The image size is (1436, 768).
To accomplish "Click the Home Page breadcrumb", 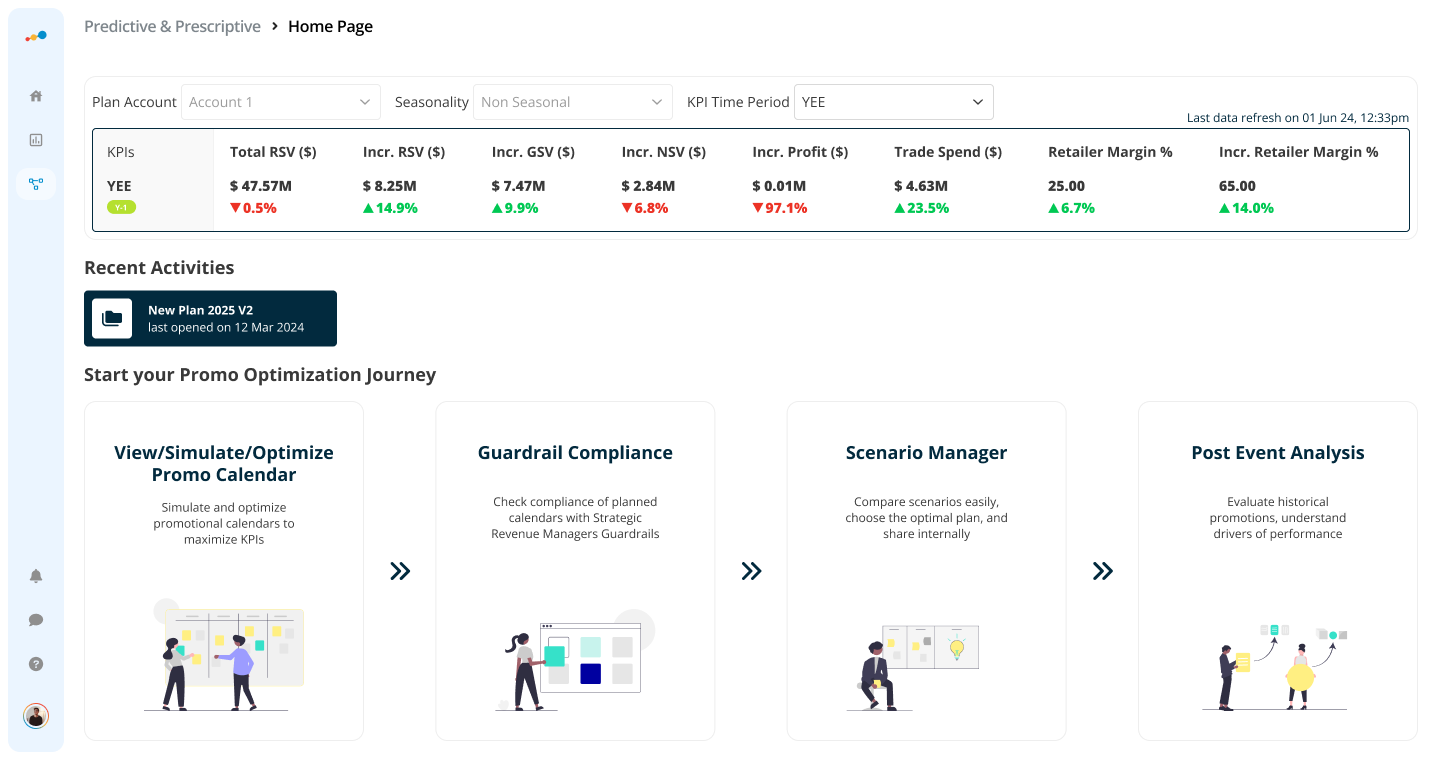I will coord(330,26).
